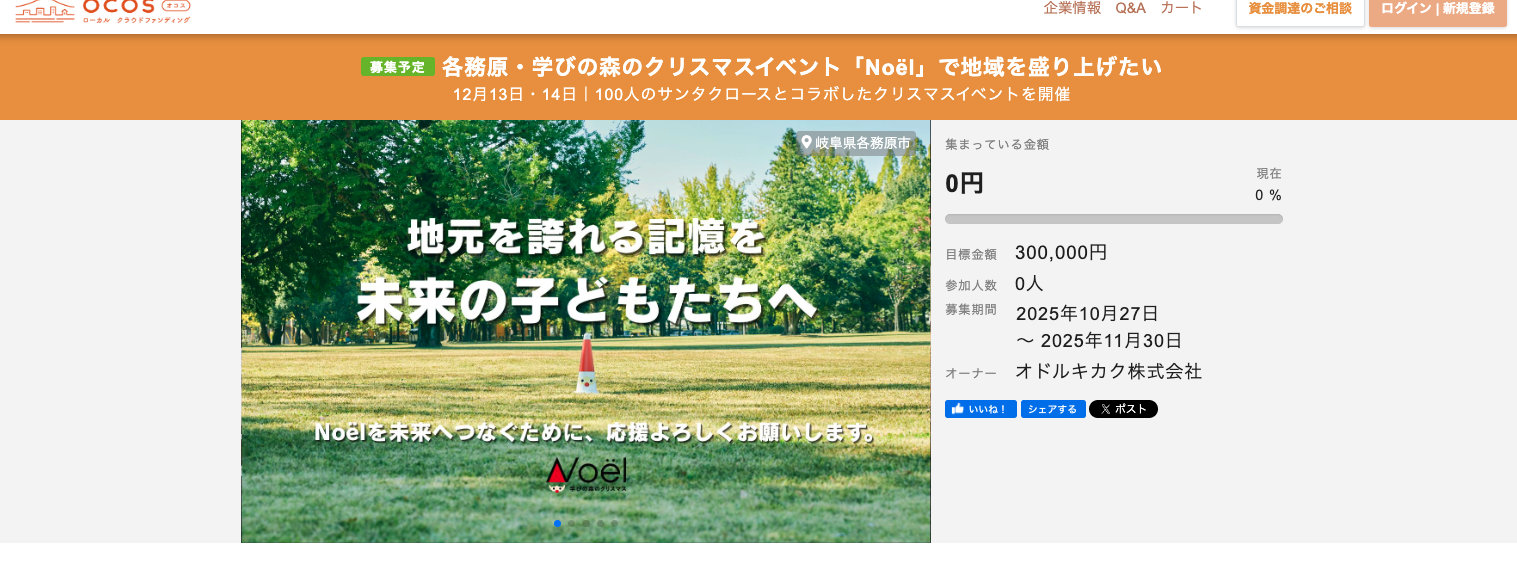Open the OCOS logo home link

click(x=102, y=10)
